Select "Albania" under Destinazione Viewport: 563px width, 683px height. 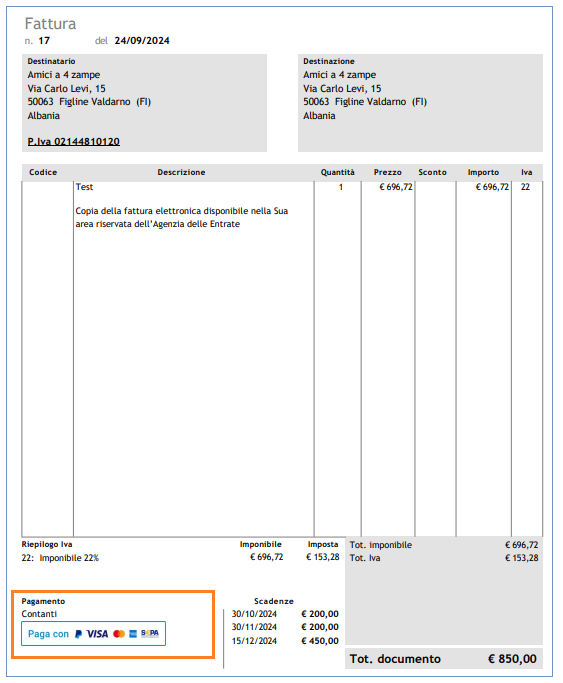click(319, 116)
